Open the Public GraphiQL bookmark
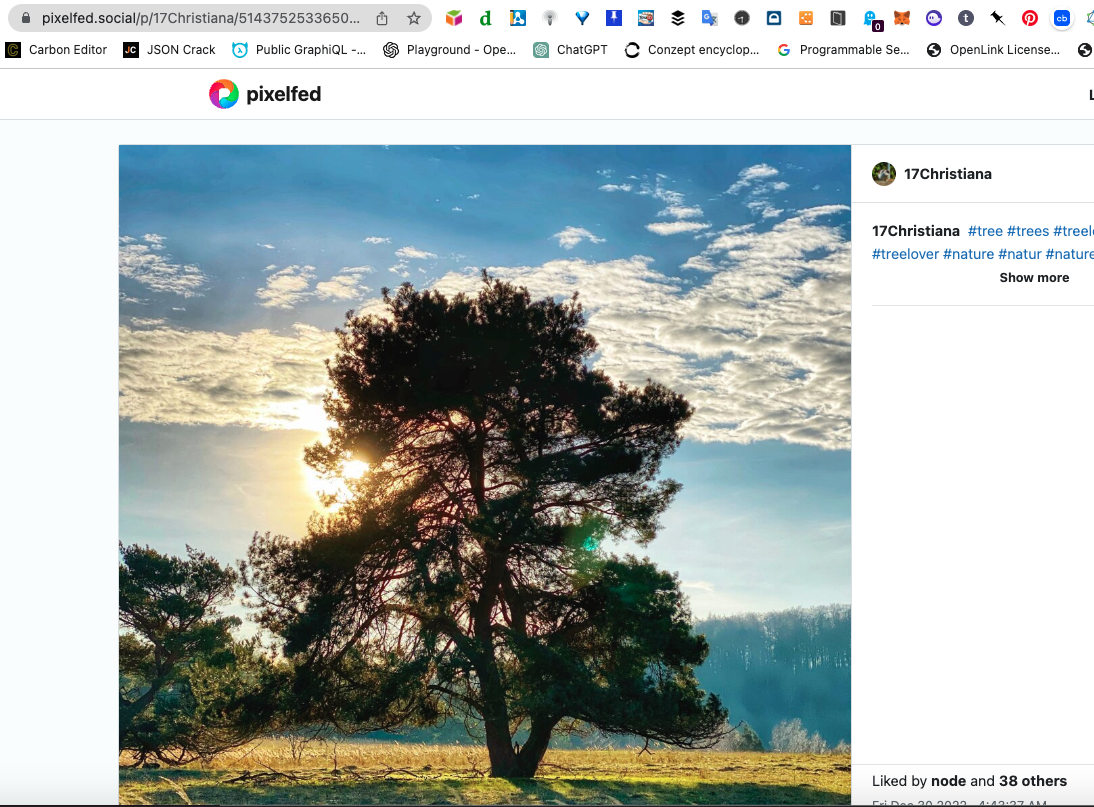 tap(299, 50)
